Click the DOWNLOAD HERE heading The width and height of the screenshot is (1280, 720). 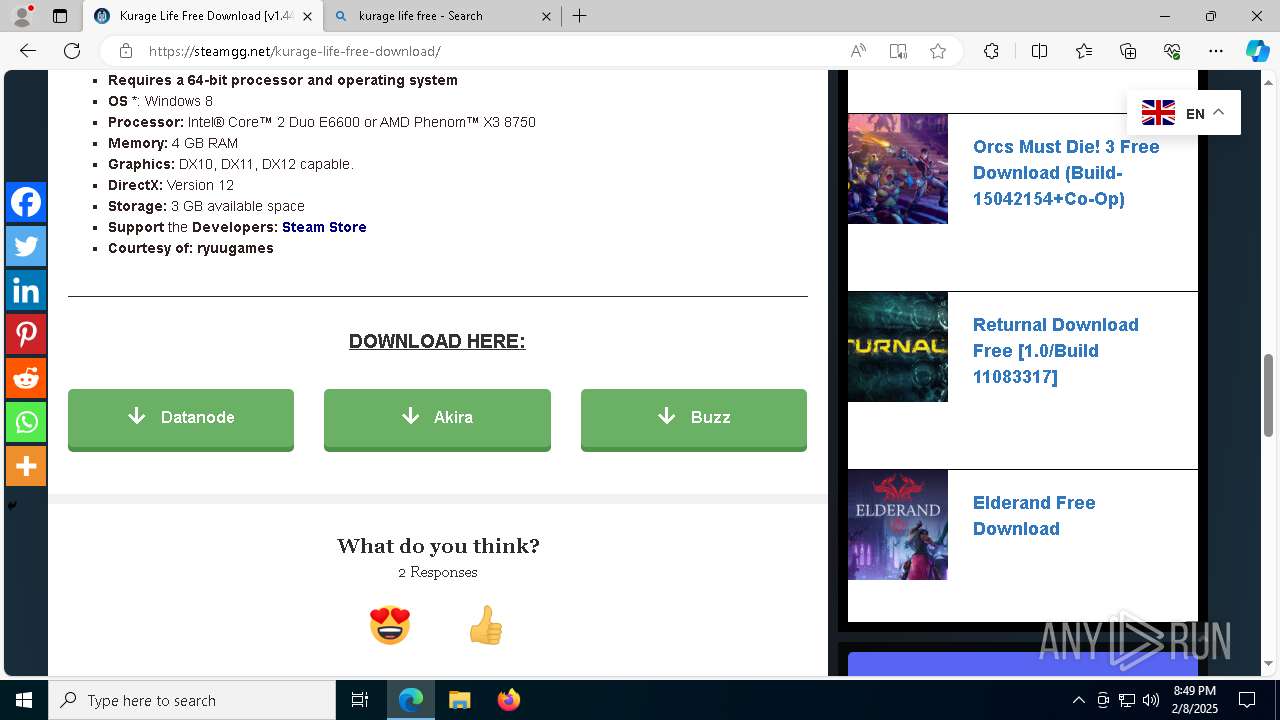click(x=437, y=341)
